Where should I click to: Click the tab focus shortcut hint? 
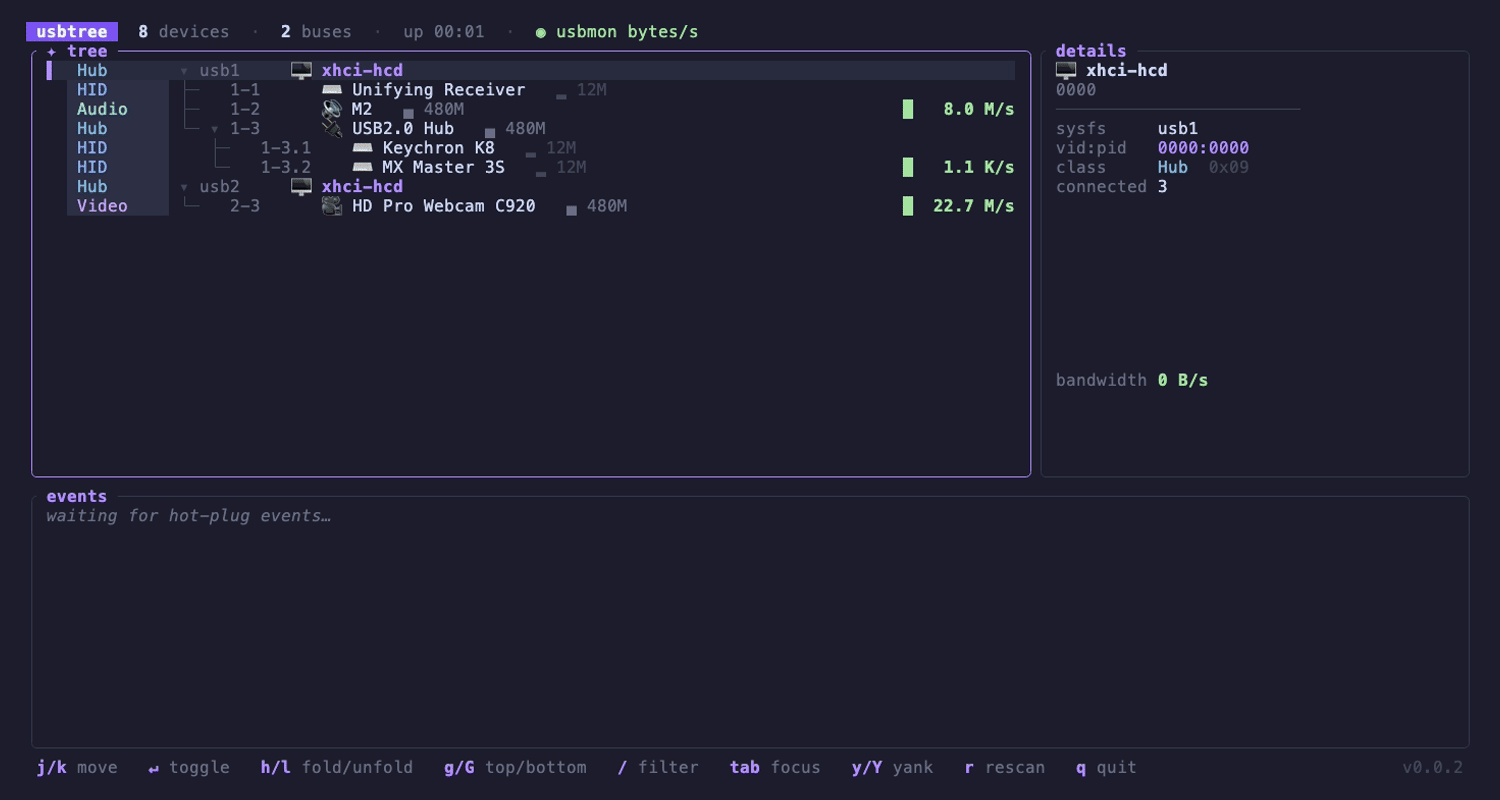coord(775,768)
